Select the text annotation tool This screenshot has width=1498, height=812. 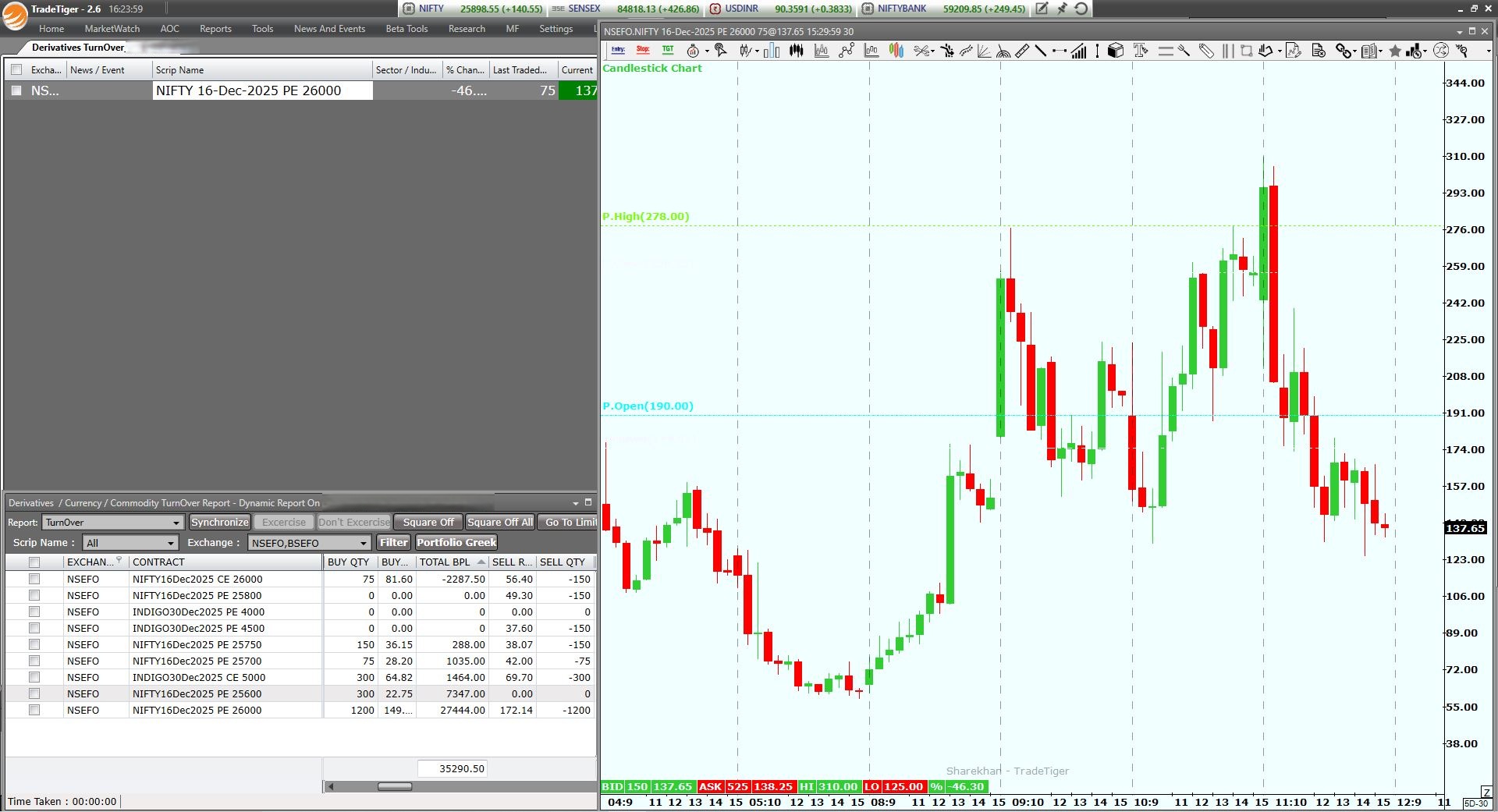[x=1140, y=51]
